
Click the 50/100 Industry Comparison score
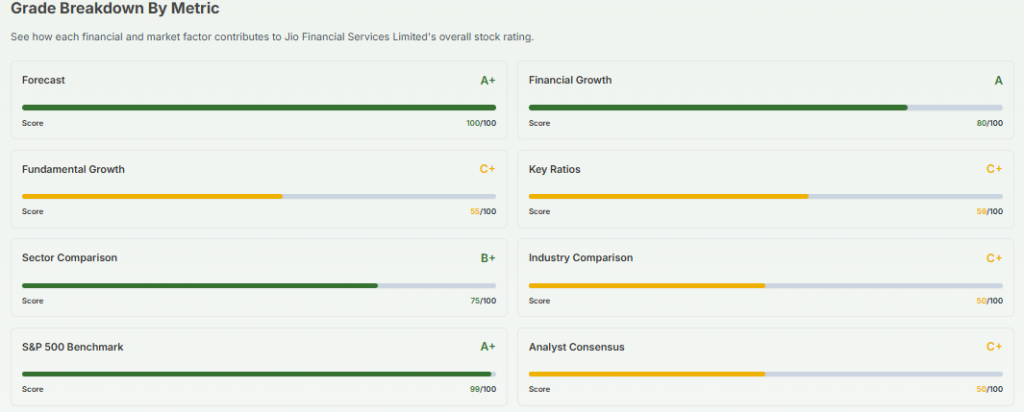point(990,301)
